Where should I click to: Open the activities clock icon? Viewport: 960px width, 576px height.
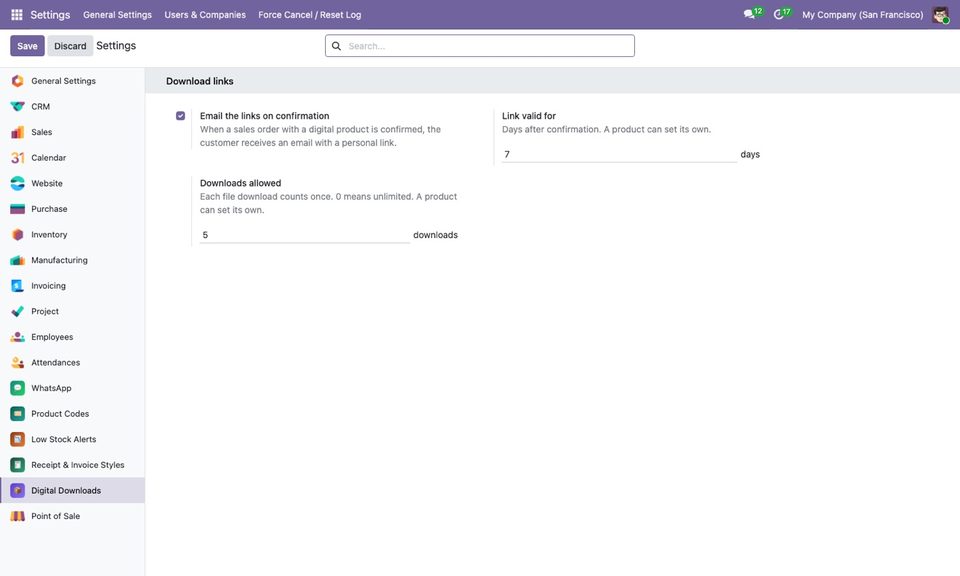point(778,14)
